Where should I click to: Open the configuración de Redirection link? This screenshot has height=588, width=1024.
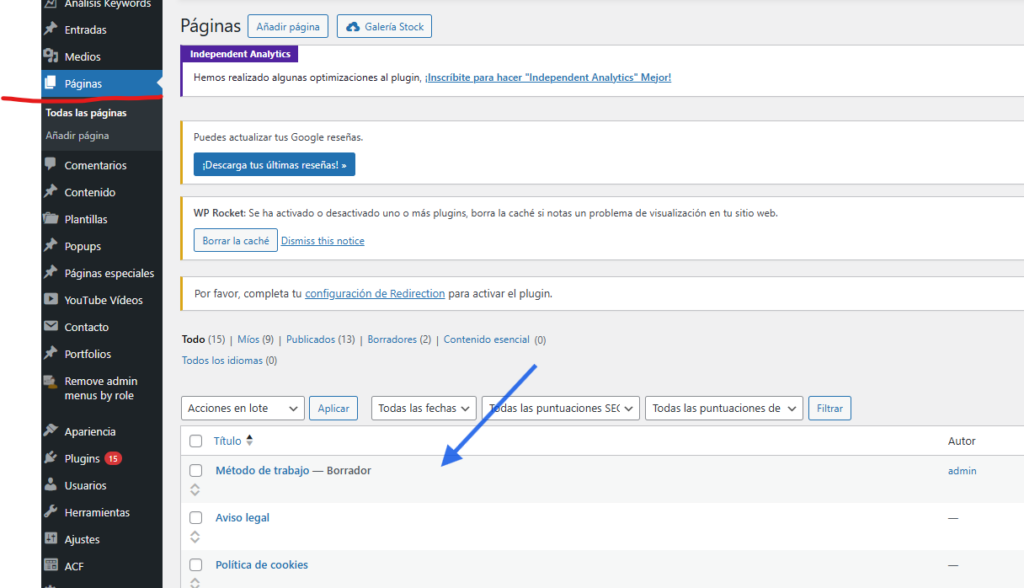click(374, 294)
